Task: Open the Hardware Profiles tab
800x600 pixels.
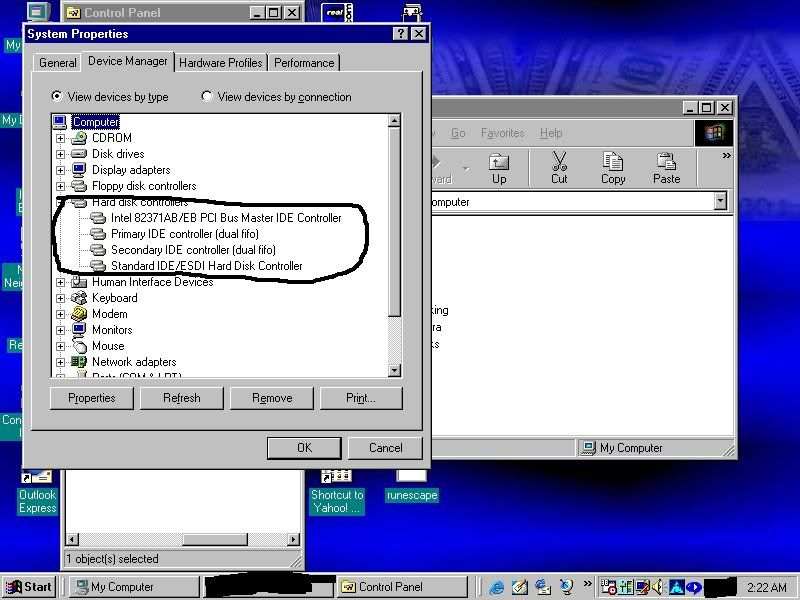Action: pyautogui.click(x=220, y=63)
